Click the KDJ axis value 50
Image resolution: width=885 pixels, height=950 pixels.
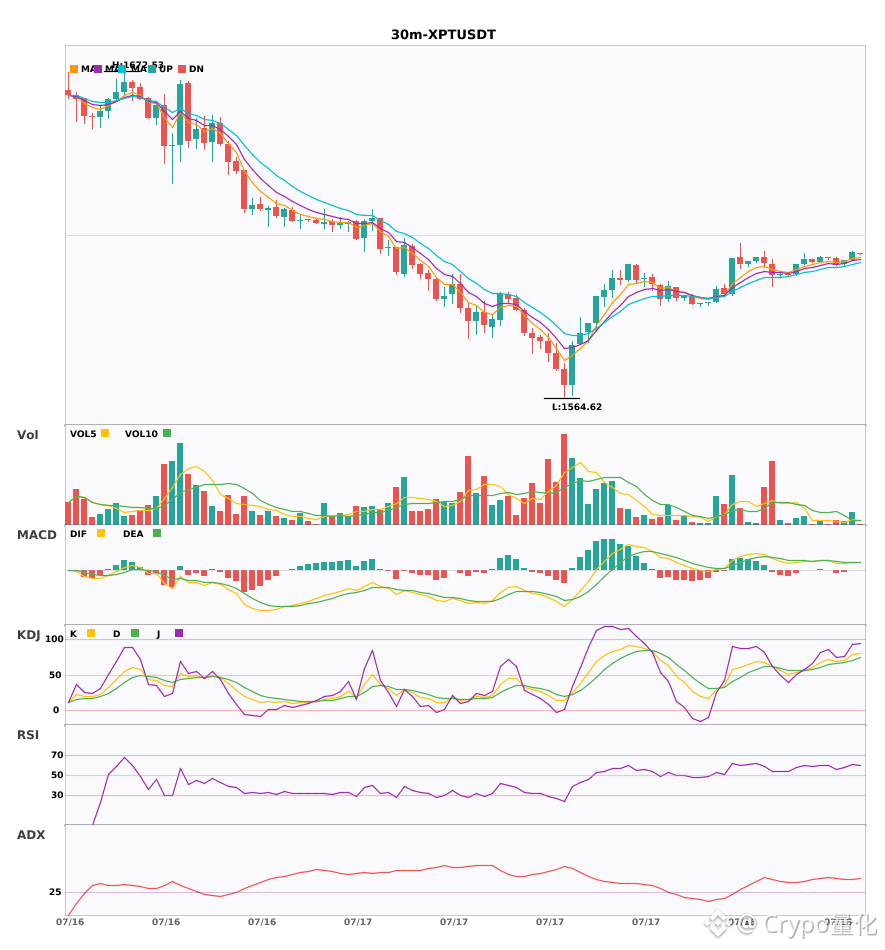click(x=55, y=675)
